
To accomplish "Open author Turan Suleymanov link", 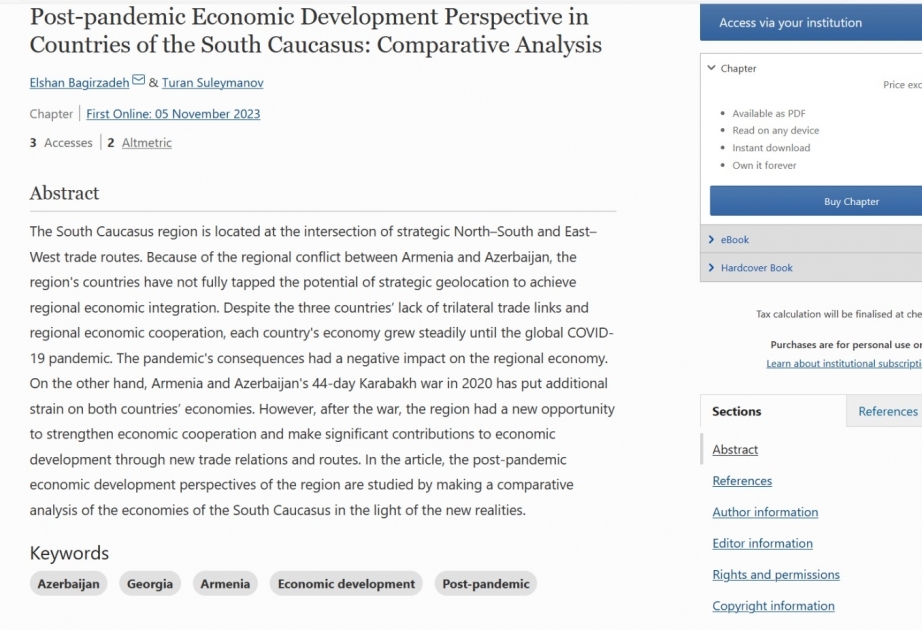I will [x=212, y=83].
